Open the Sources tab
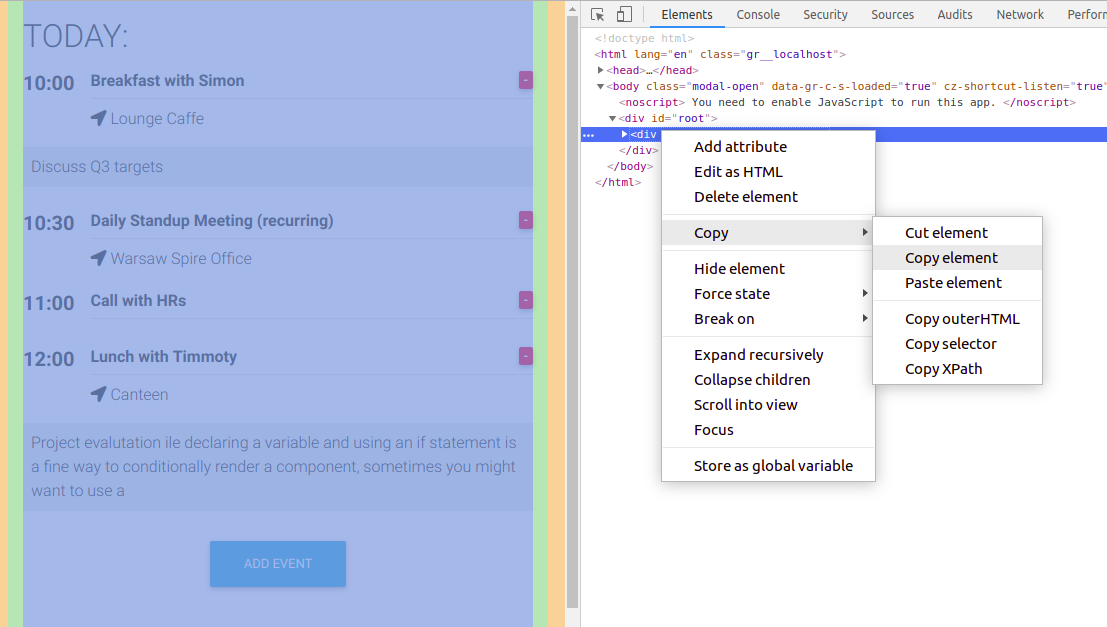 (892, 14)
